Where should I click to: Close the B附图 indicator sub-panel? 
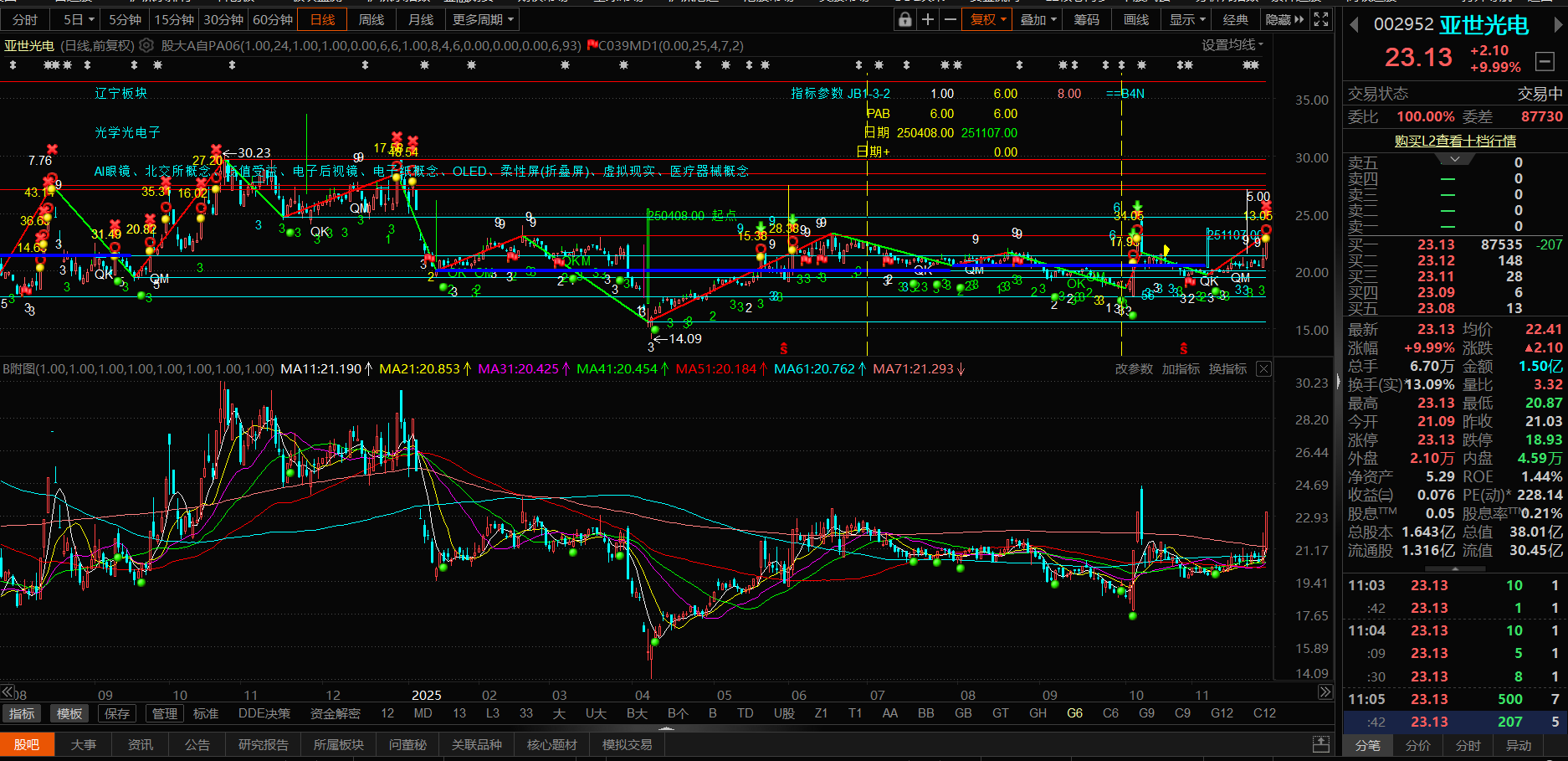pos(1263,369)
